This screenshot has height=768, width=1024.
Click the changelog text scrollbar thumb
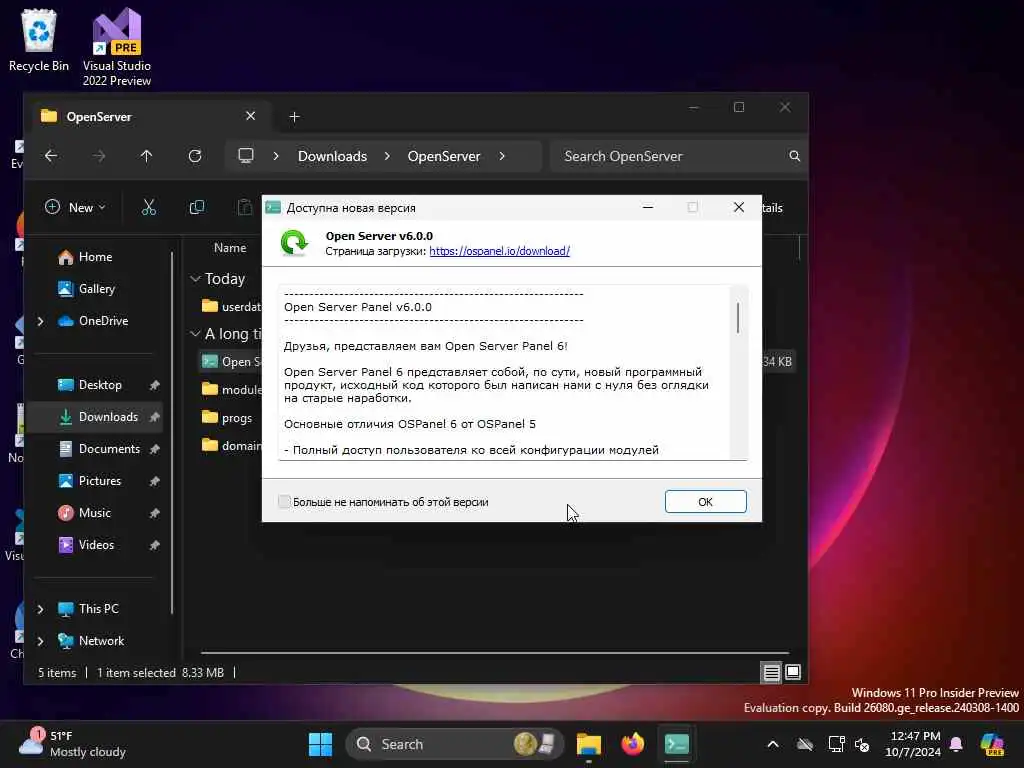pyautogui.click(x=738, y=317)
